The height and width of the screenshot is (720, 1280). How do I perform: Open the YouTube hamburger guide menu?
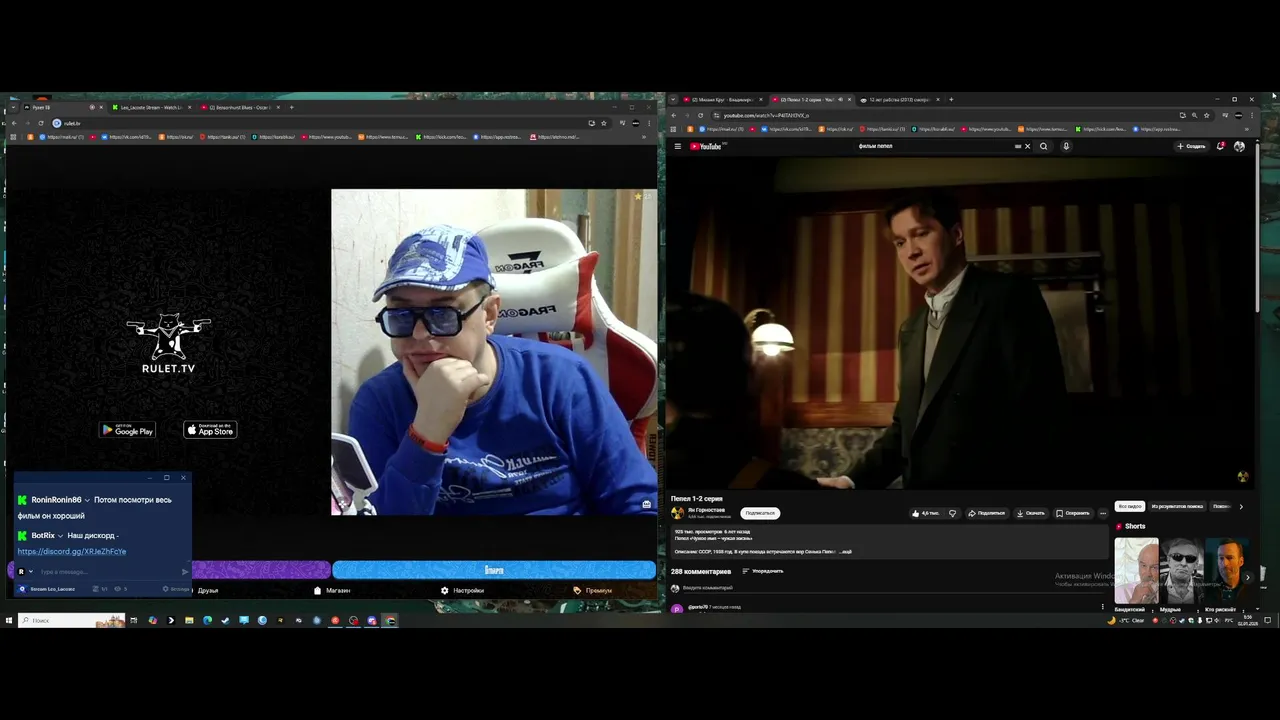coord(678,146)
